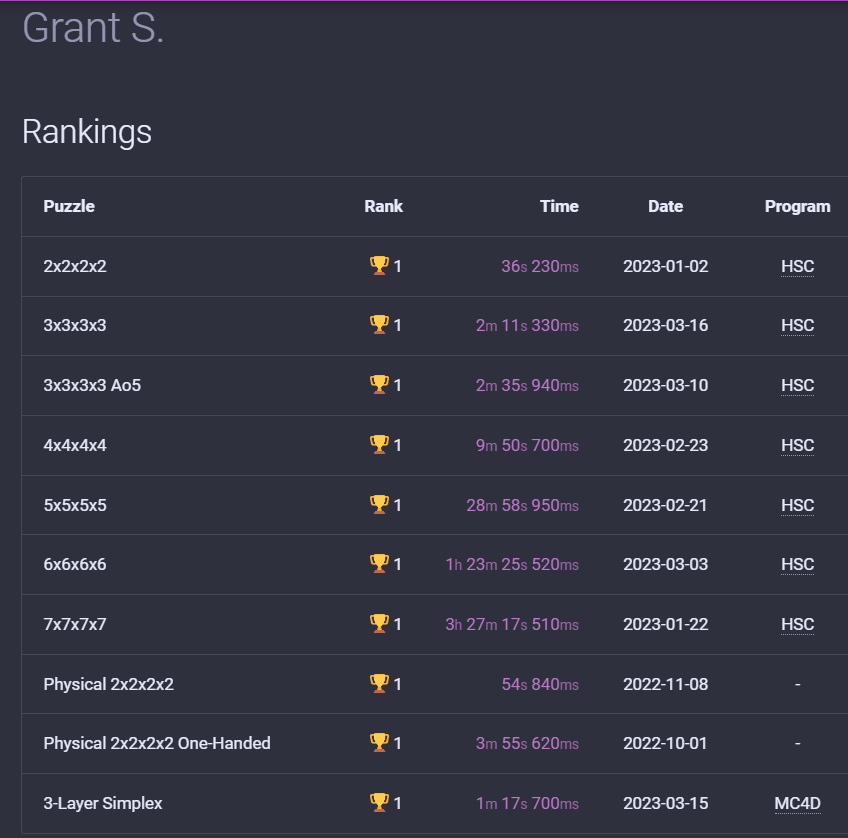
Task: Click the date 2023-03-10
Action: 665,385
